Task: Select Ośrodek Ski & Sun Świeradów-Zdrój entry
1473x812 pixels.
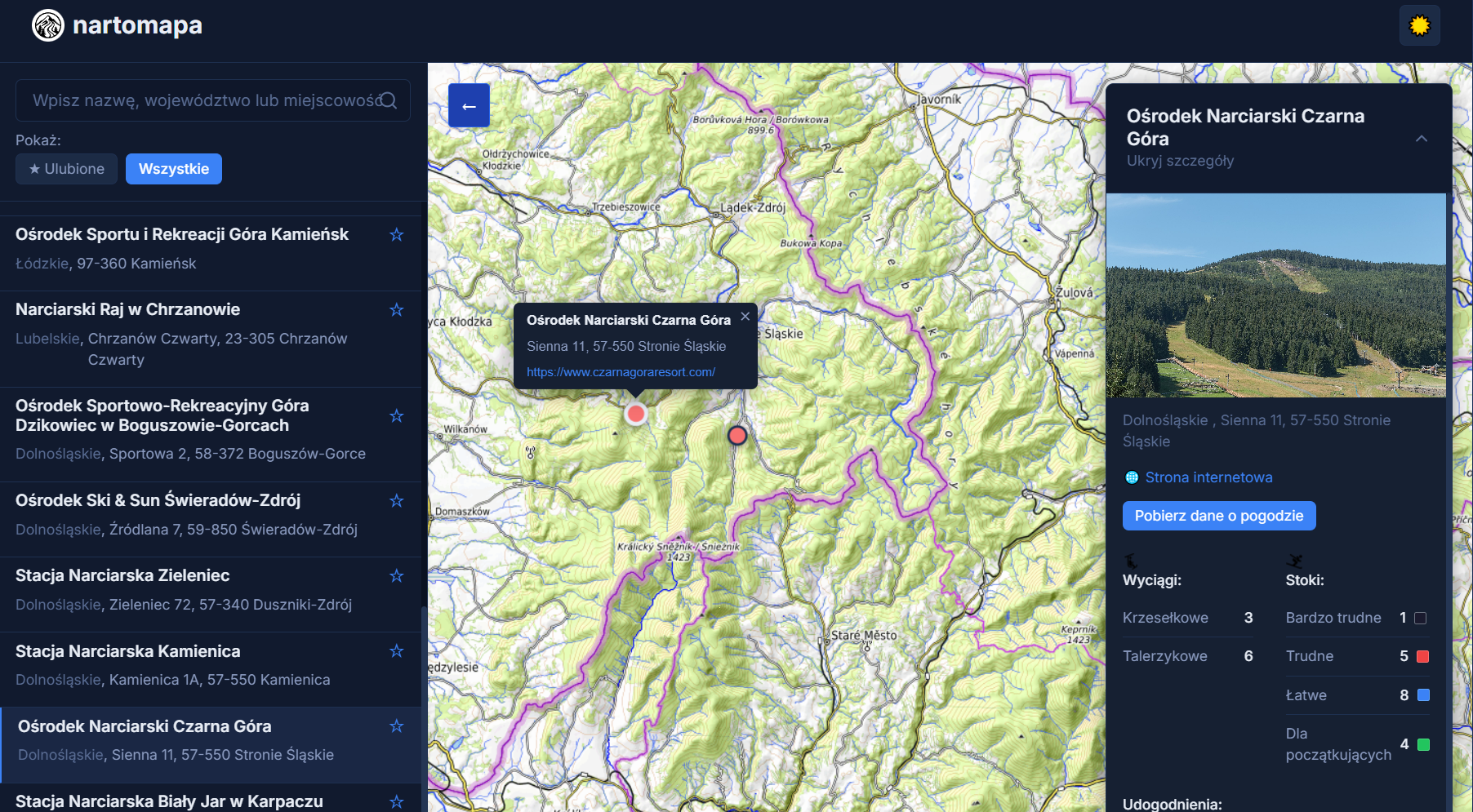Action: 211,519
